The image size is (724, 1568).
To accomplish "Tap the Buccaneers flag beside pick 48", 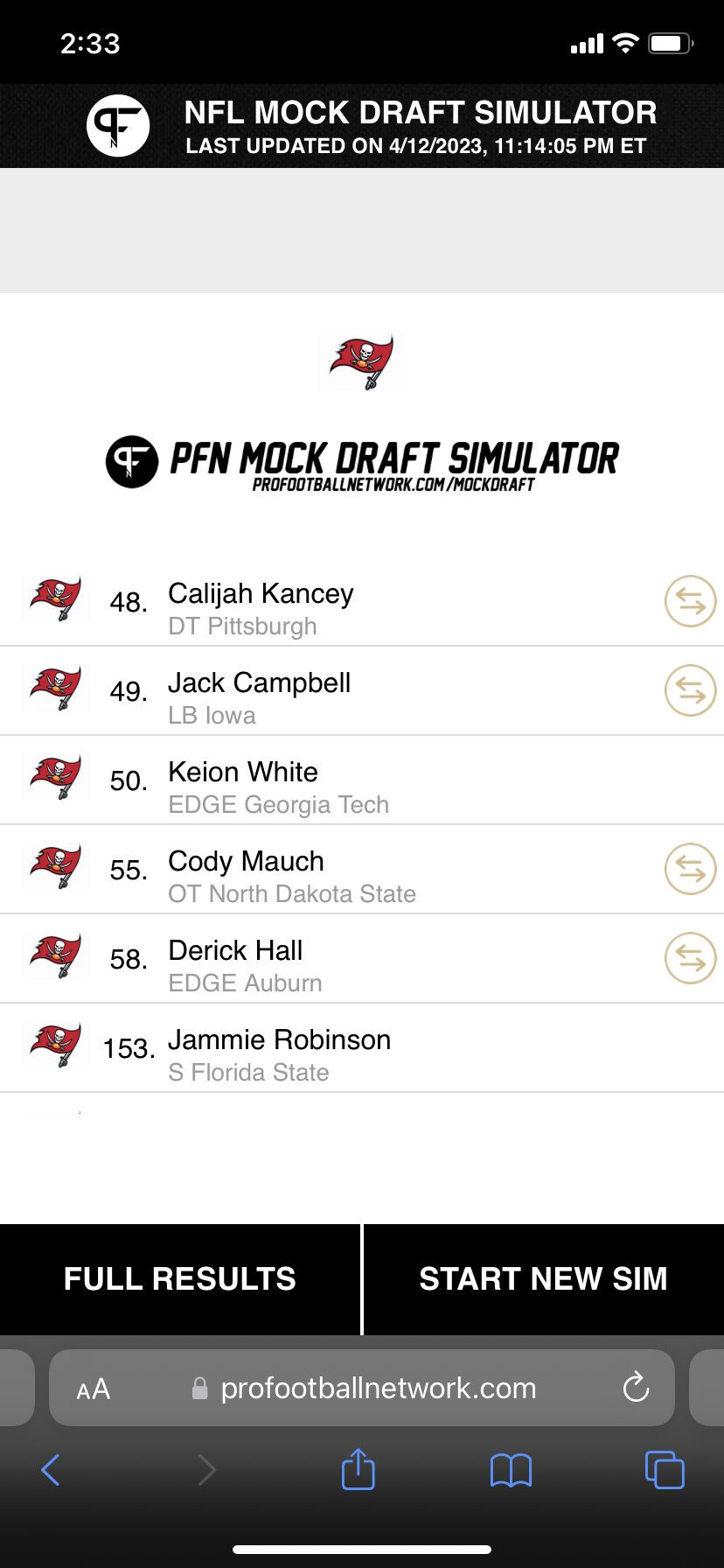I will click(x=56, y=600).
